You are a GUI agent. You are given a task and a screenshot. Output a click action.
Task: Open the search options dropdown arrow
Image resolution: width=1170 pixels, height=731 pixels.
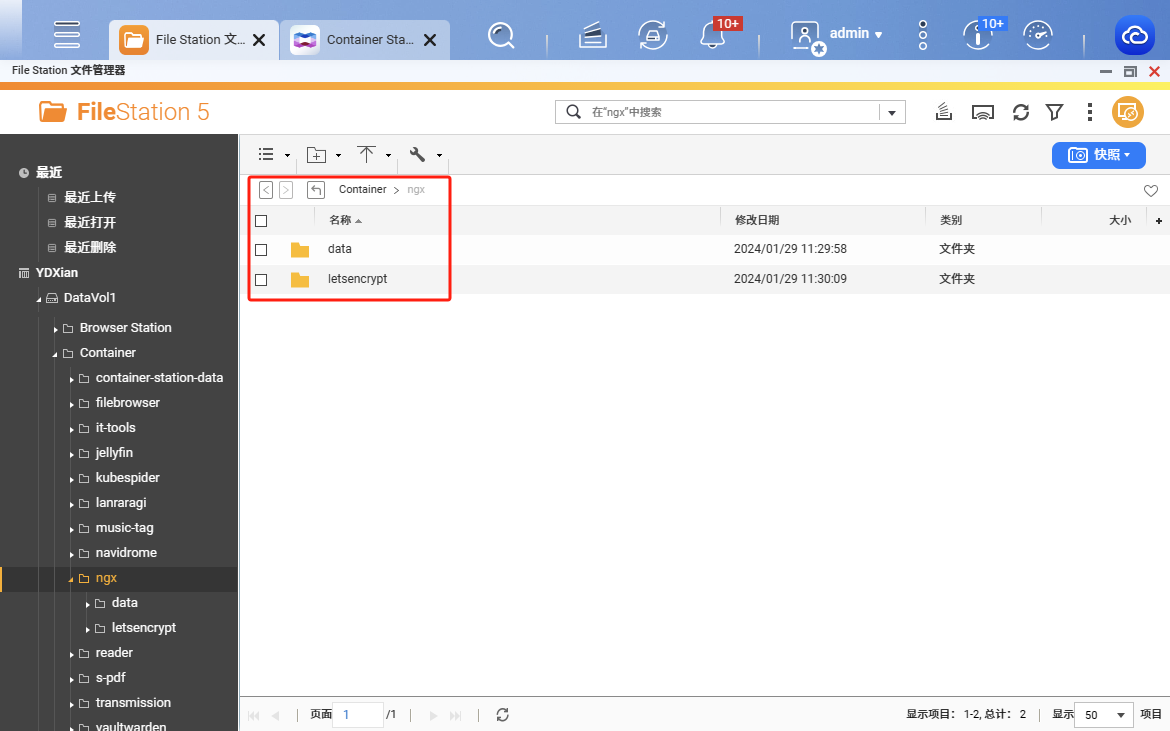coord(892,113)
